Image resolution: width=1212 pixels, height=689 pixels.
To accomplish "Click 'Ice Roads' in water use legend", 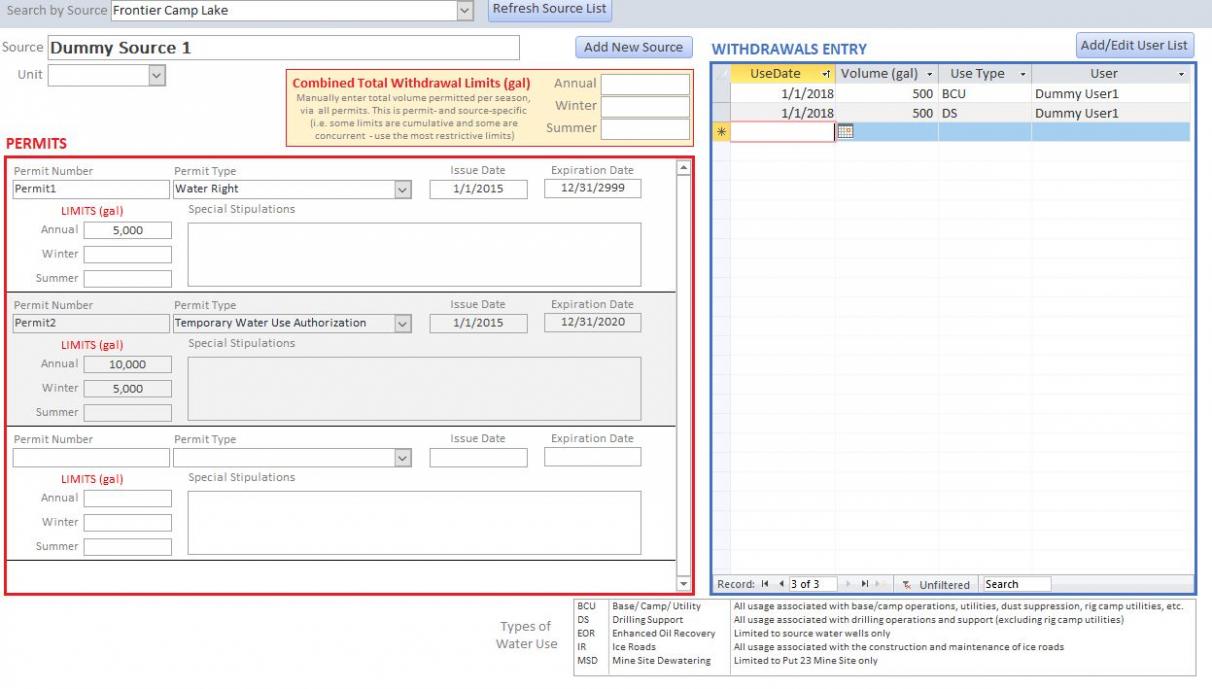I will click(633, 647).
